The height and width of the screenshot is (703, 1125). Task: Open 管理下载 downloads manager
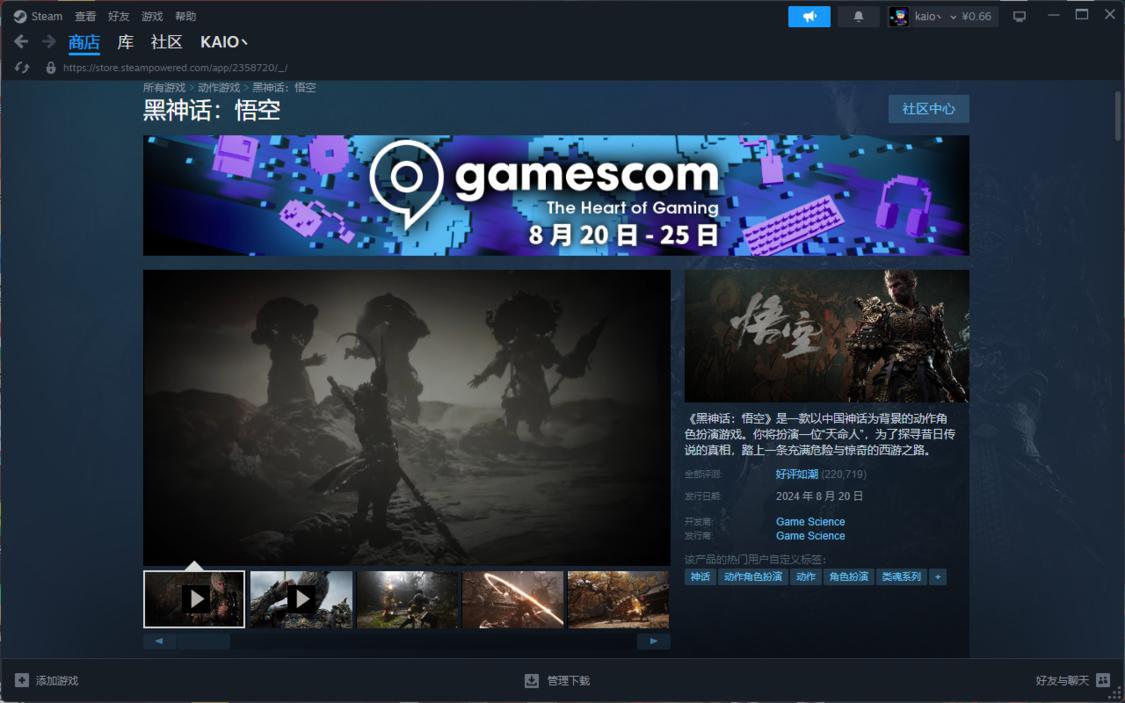(x=568, y=681)
